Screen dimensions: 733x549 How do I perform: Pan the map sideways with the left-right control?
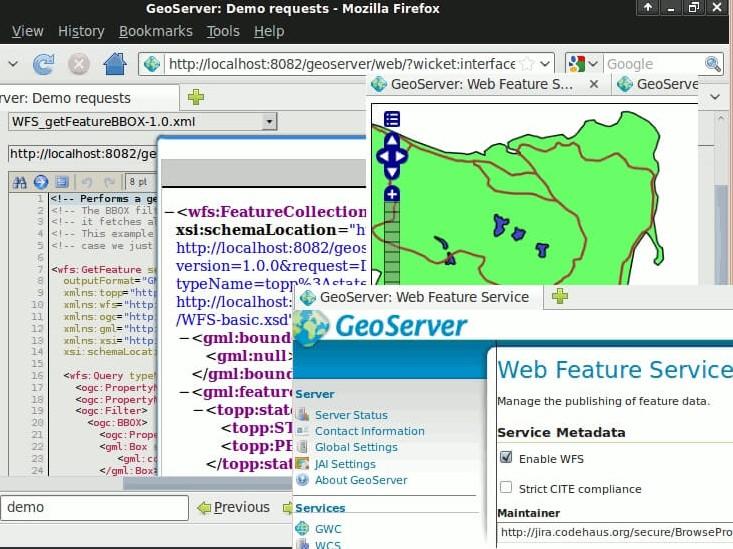click(392, 156)
